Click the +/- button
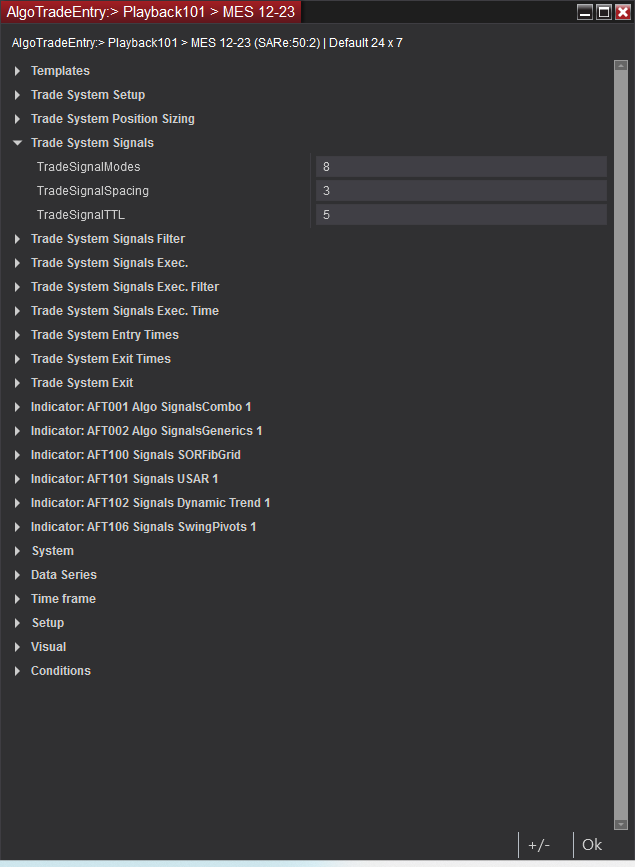 pyautogui.click(x=539, y=844)
